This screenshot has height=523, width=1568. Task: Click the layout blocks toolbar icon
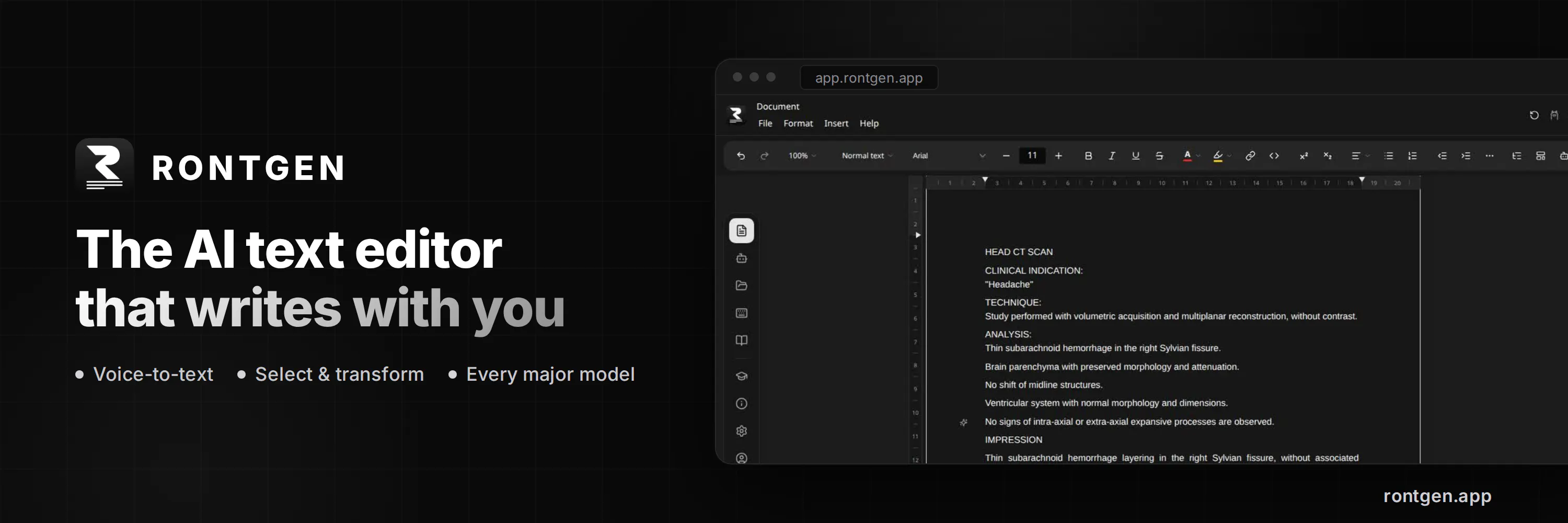pos(1541,156)
